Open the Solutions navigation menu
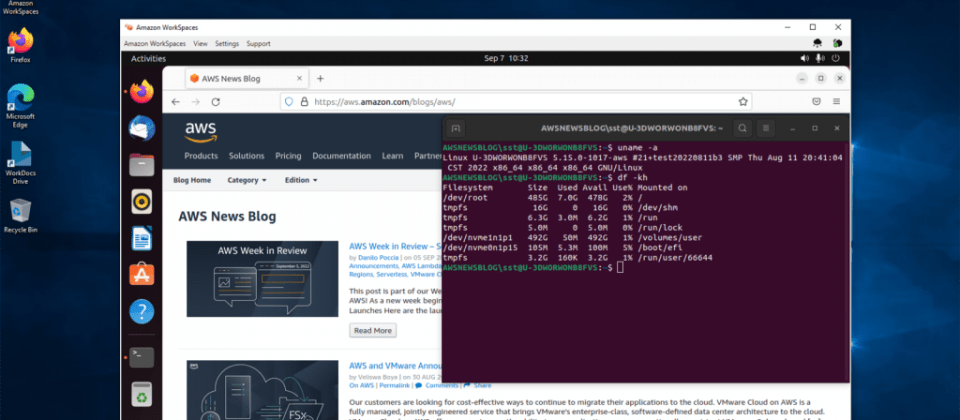This screenshot has width=960, height=420. (247, 156)
